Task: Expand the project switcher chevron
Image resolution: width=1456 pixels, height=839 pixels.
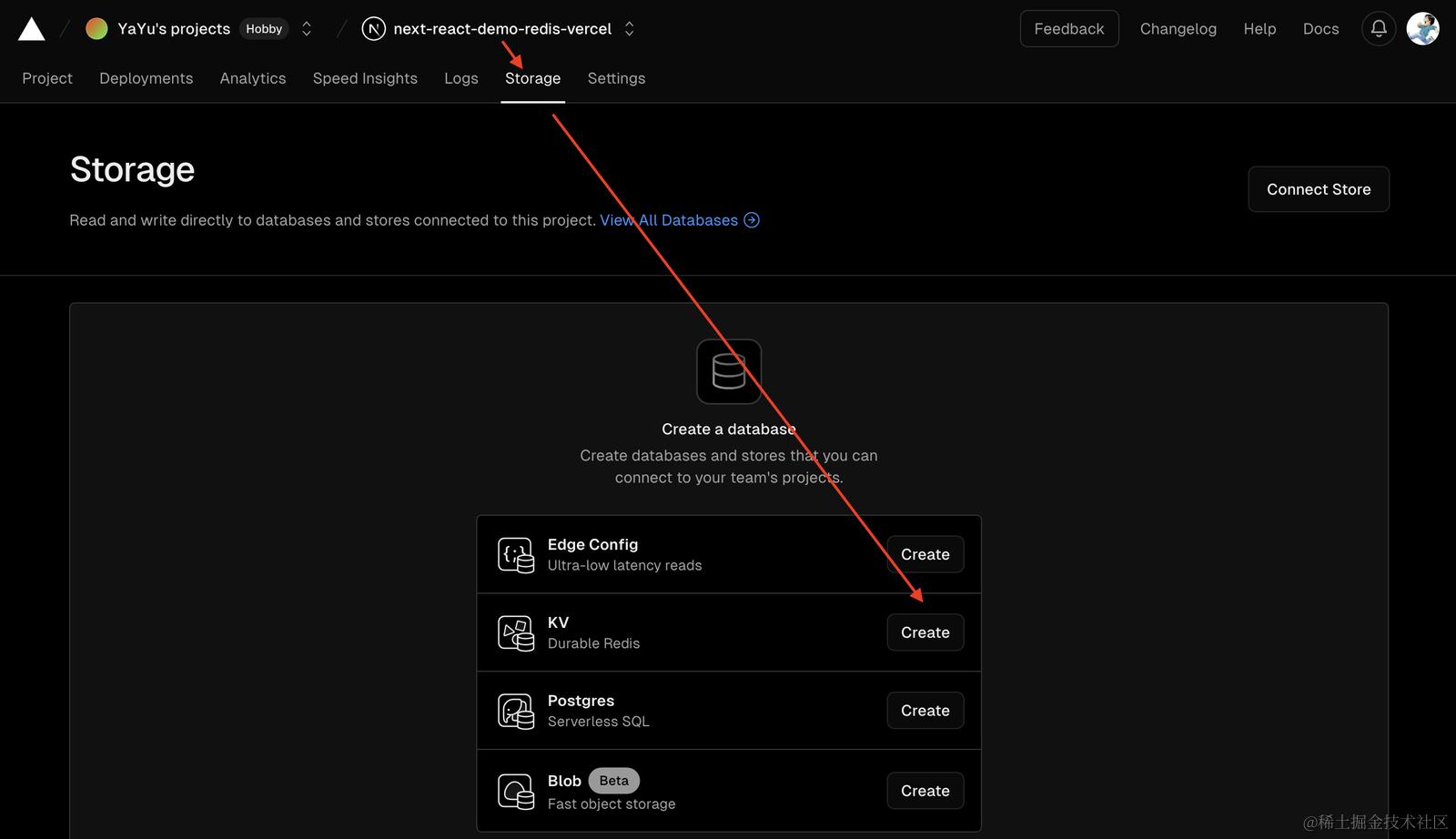Action: coord(629,29)
